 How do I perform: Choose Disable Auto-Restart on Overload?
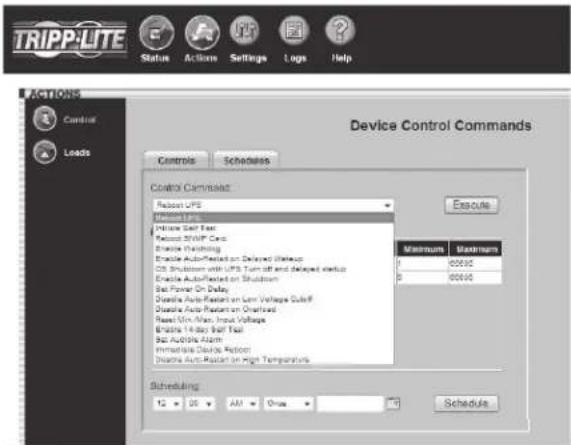click(x=273, y=310)
